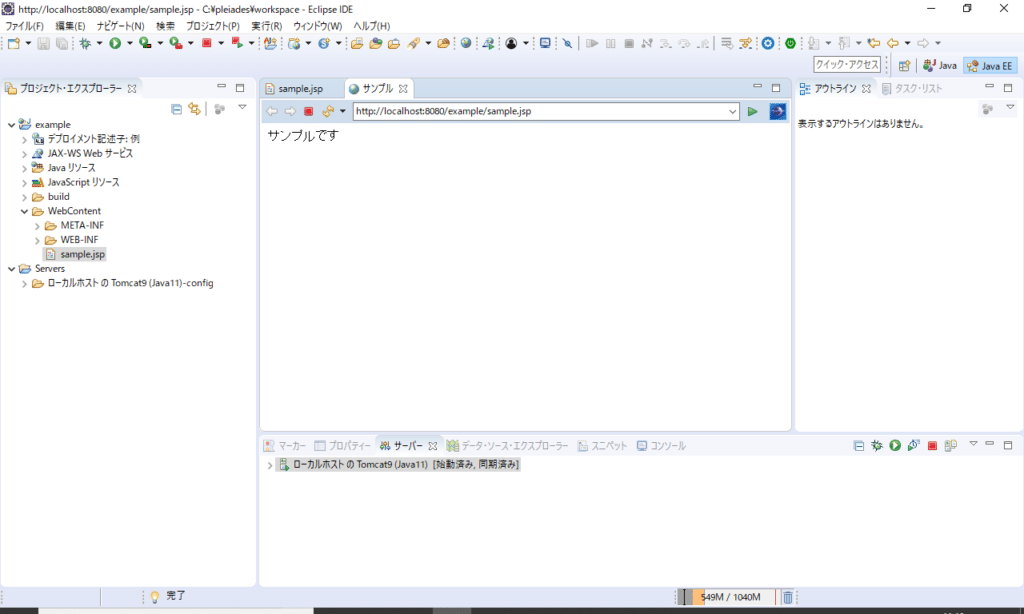Toggle Link with Editor in Project Explorer

194,108
